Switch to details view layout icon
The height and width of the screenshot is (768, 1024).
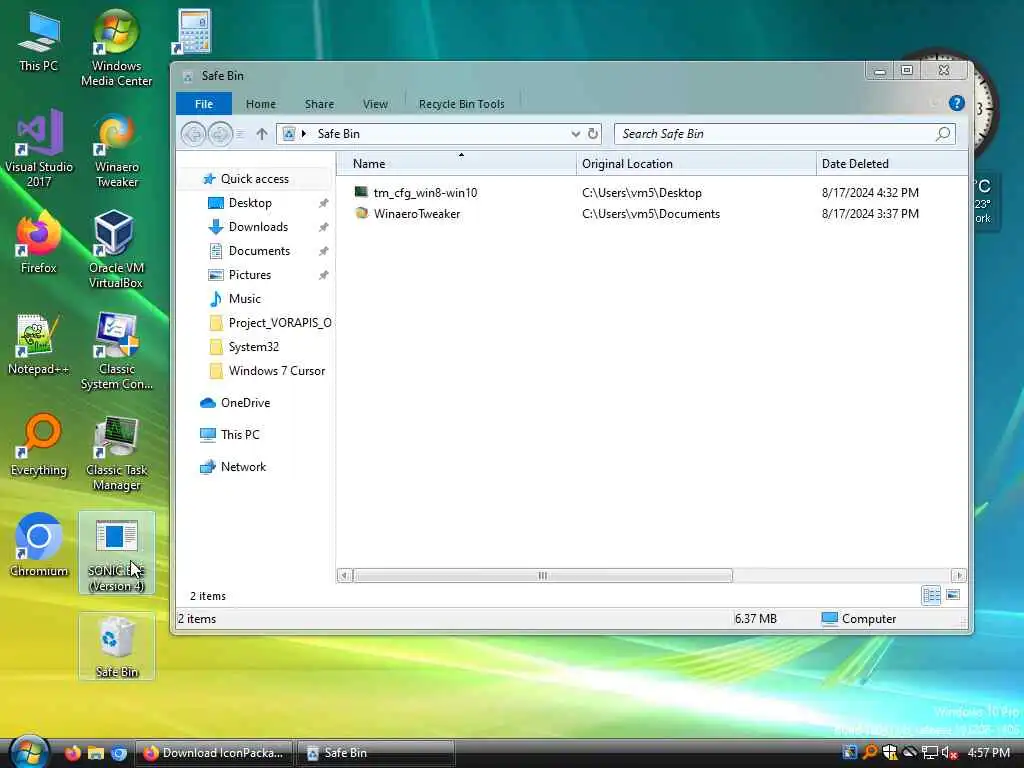[931, 595]
